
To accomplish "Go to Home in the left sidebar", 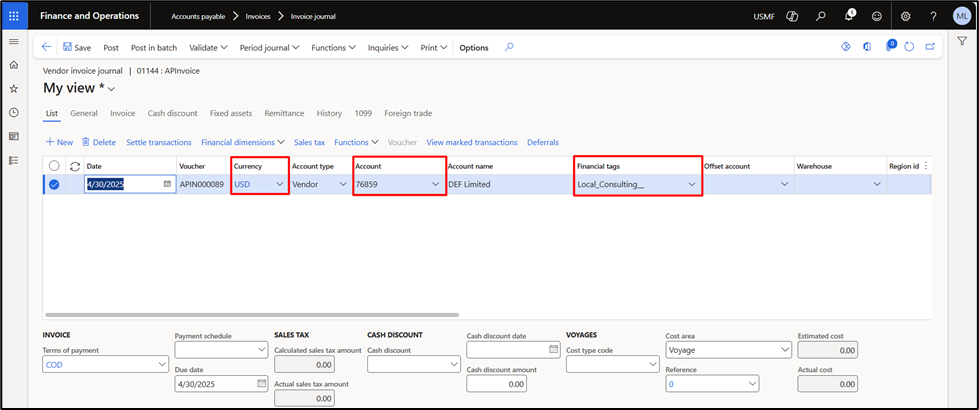I will (x=14, y=65).
